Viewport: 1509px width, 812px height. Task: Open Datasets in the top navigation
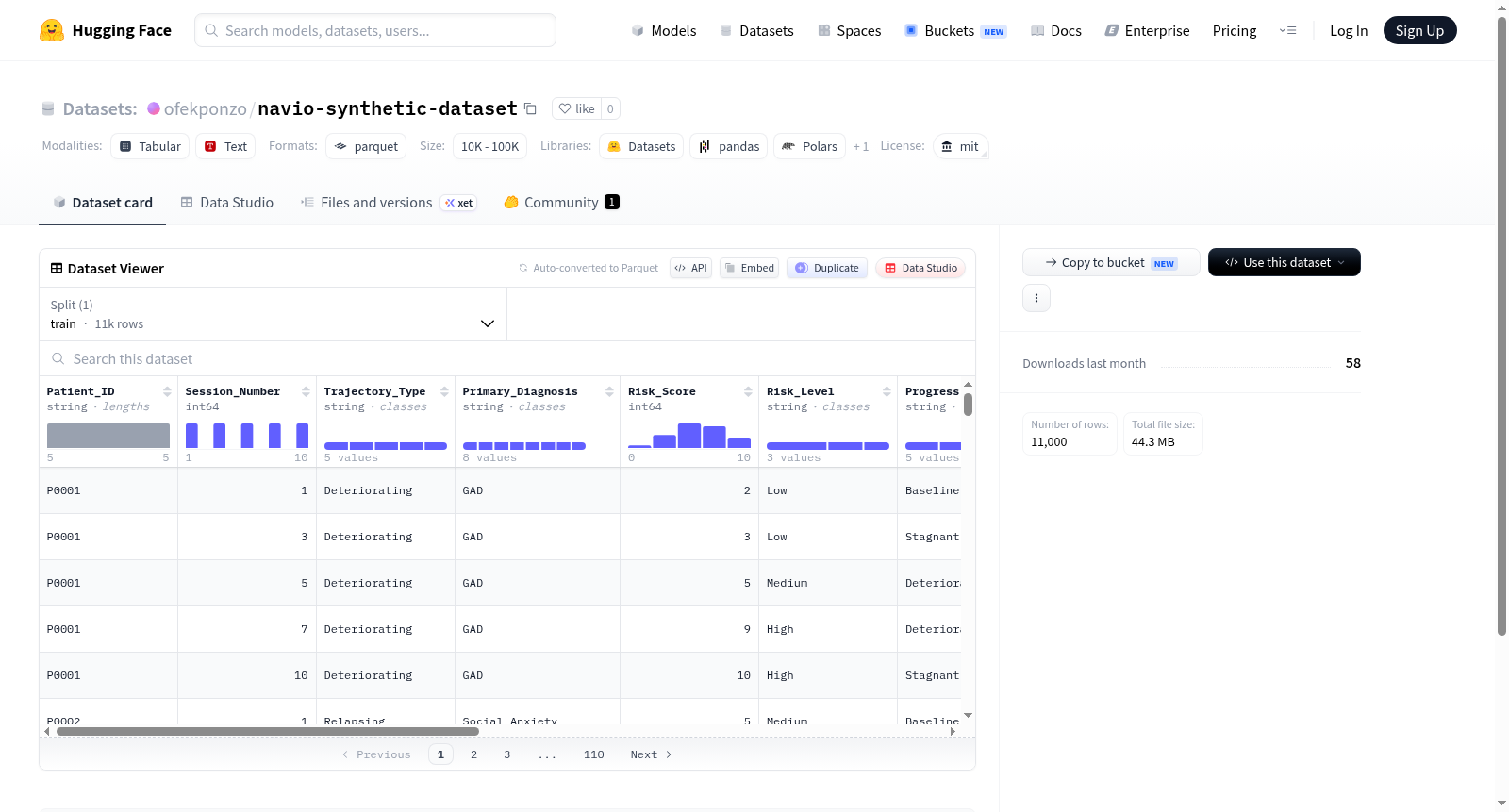756,31
